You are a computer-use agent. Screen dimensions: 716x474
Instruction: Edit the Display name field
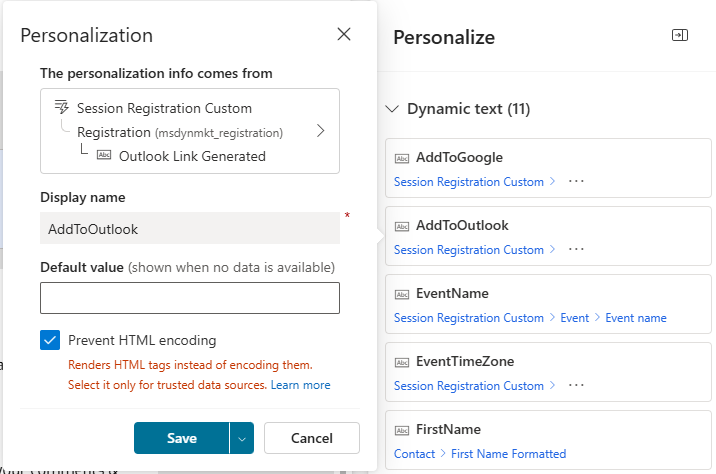point(190,229)
